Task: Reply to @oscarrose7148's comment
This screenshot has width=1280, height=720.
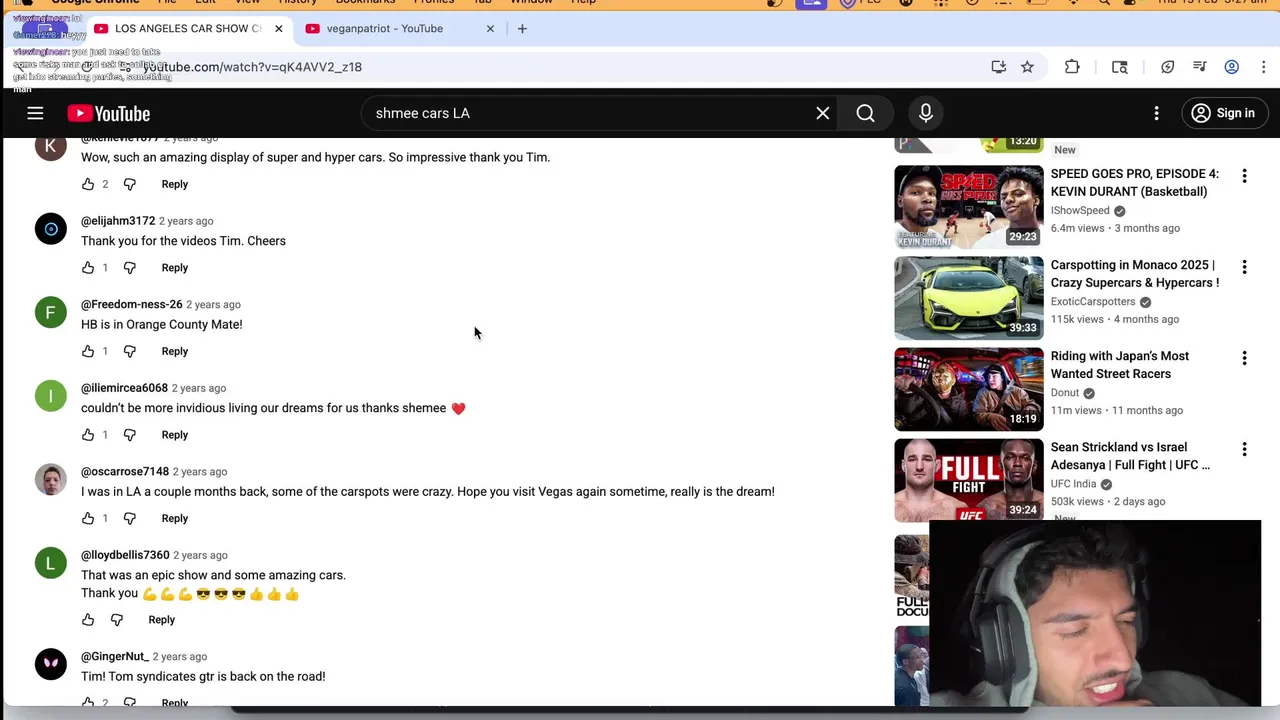Action: click(175, 518)
